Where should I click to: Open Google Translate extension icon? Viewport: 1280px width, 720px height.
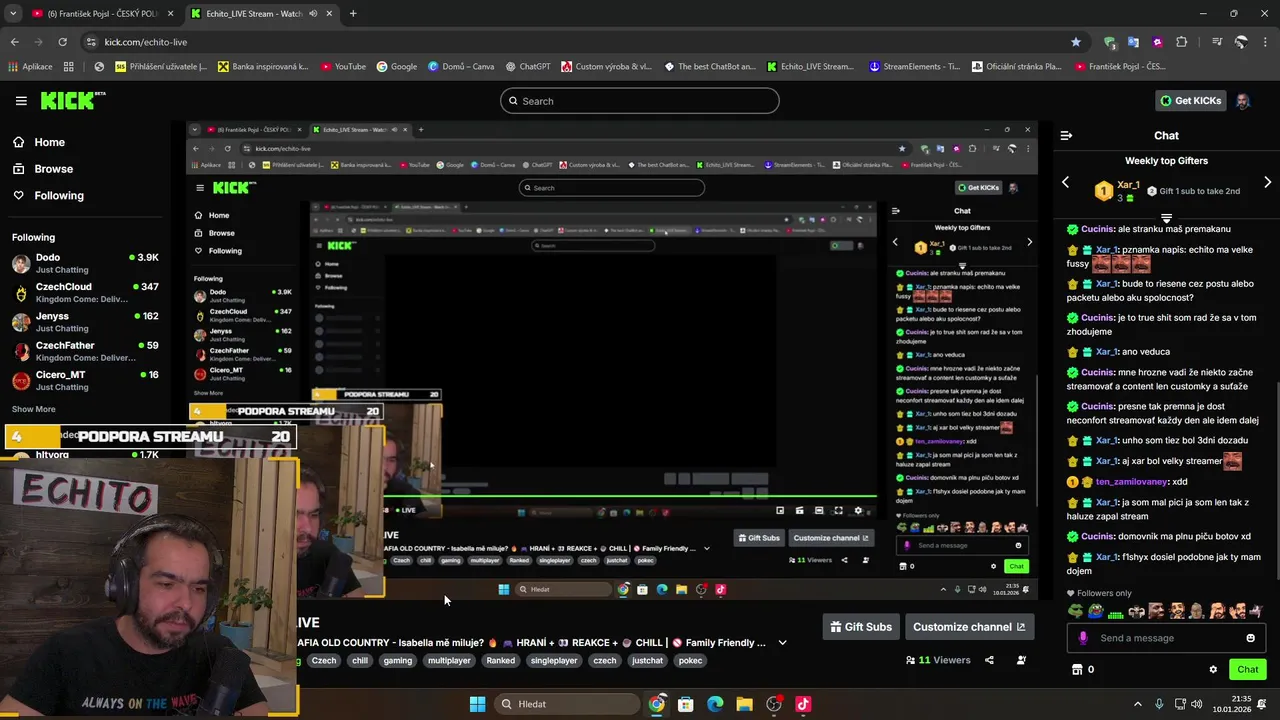1133,42
